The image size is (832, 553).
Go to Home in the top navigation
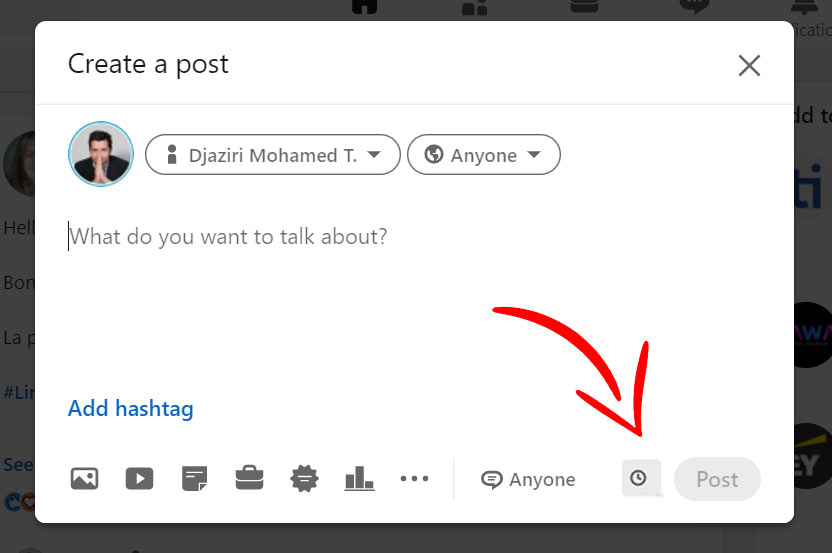click(x=365, y=7)
